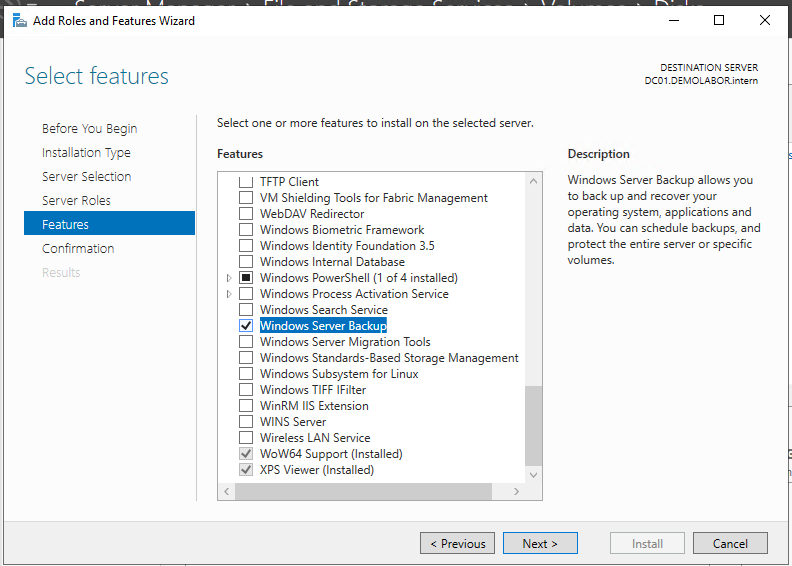The image size is (792, 566).
Task: Expand the Windows Process Activation Service node
Action: pyautogui.click(x=229, y=294)
